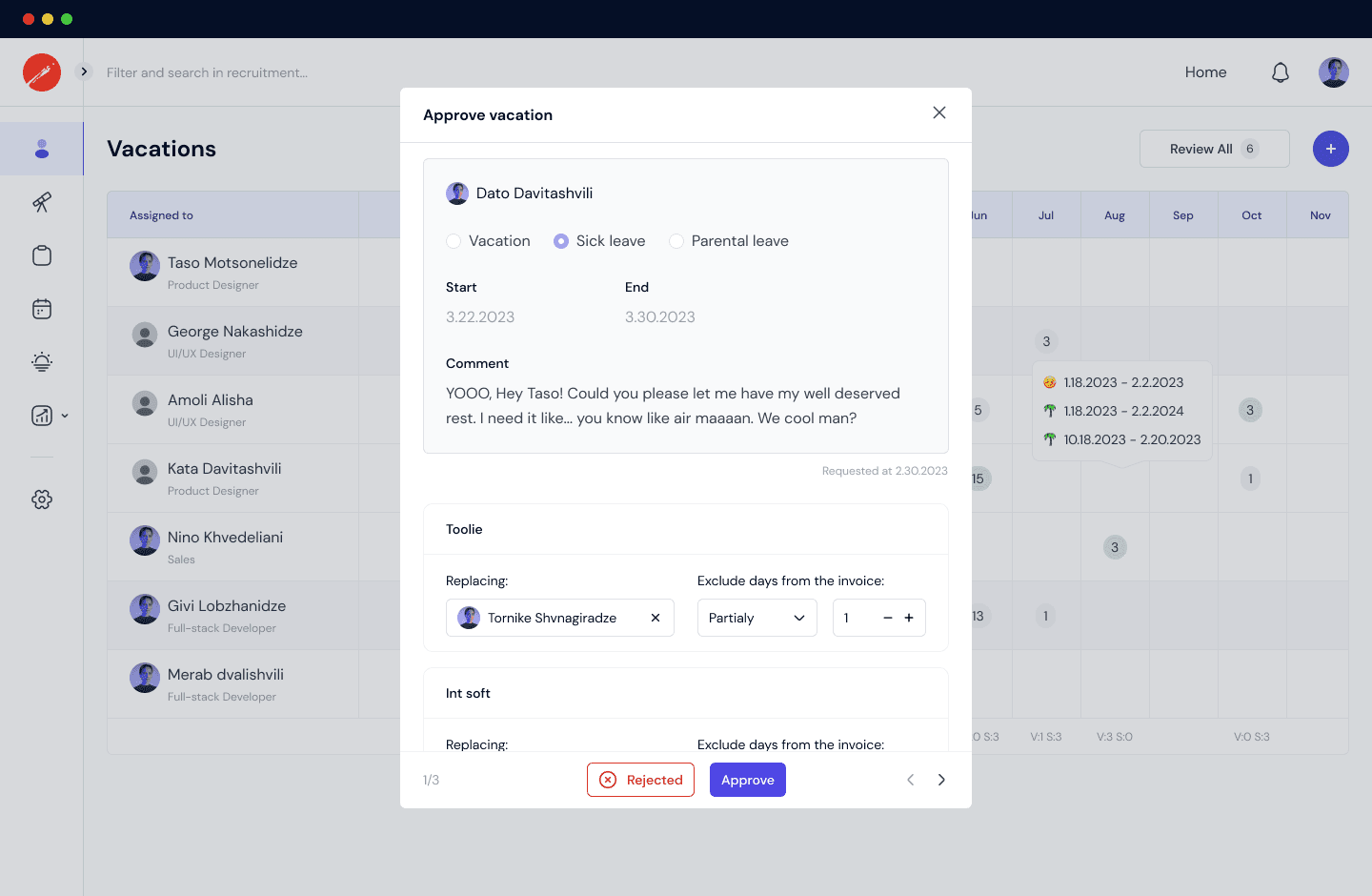This screenshot has width=1372, height=896.
Task: Choose Parental leave for Dato
Action: (676, 241)
